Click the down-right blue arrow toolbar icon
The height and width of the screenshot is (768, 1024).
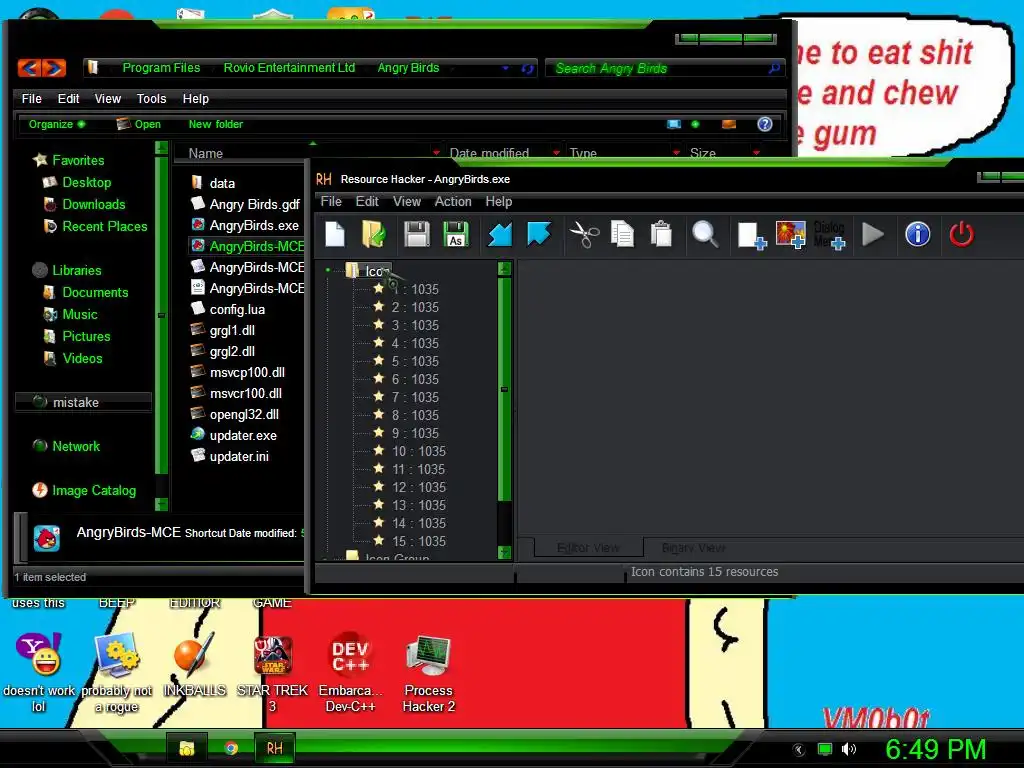pos(539,234)
